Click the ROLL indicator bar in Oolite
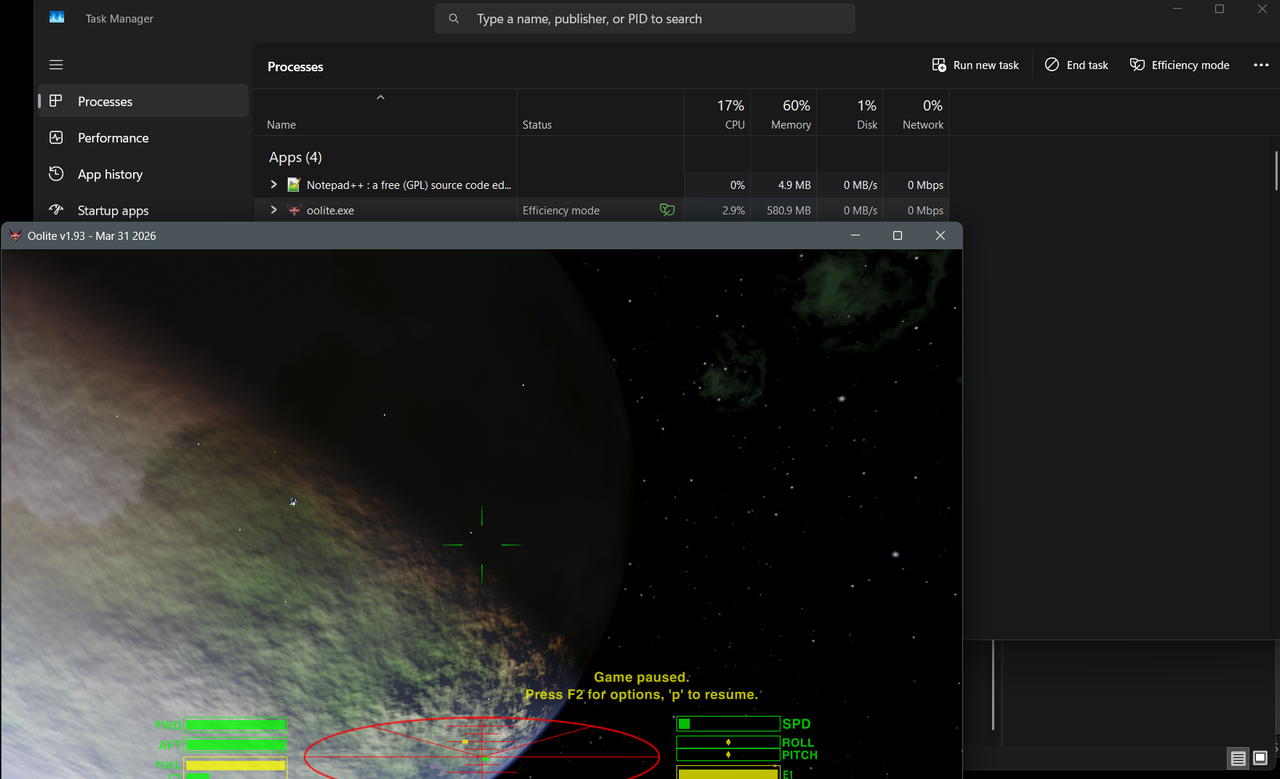The width and height of the screenshot is (1280, 779). coord(728,742)
